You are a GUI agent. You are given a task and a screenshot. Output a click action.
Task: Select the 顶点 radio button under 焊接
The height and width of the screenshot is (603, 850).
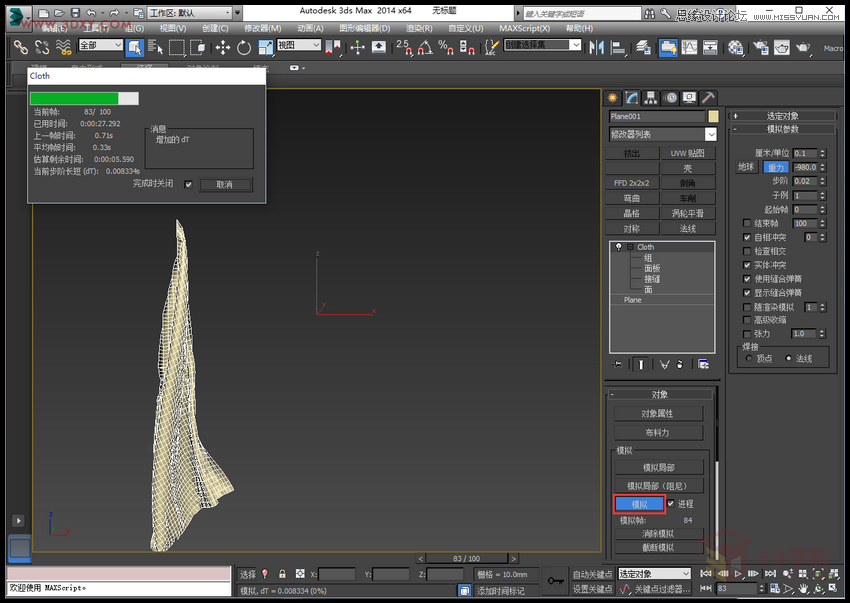pos(750,356)
